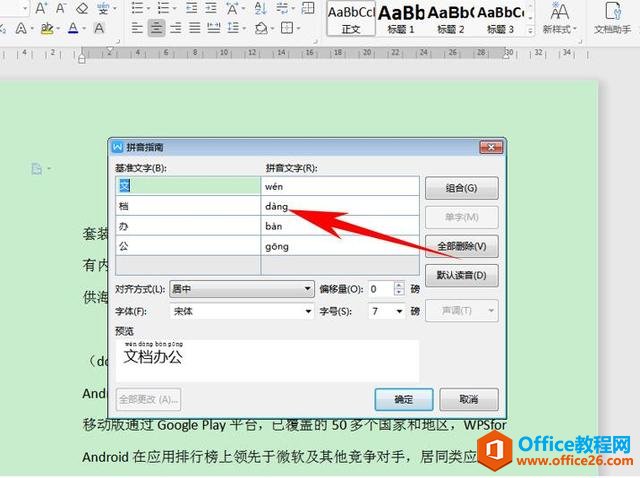
Task: Click the text effects outlined A icon
Action: pos(21,28)
